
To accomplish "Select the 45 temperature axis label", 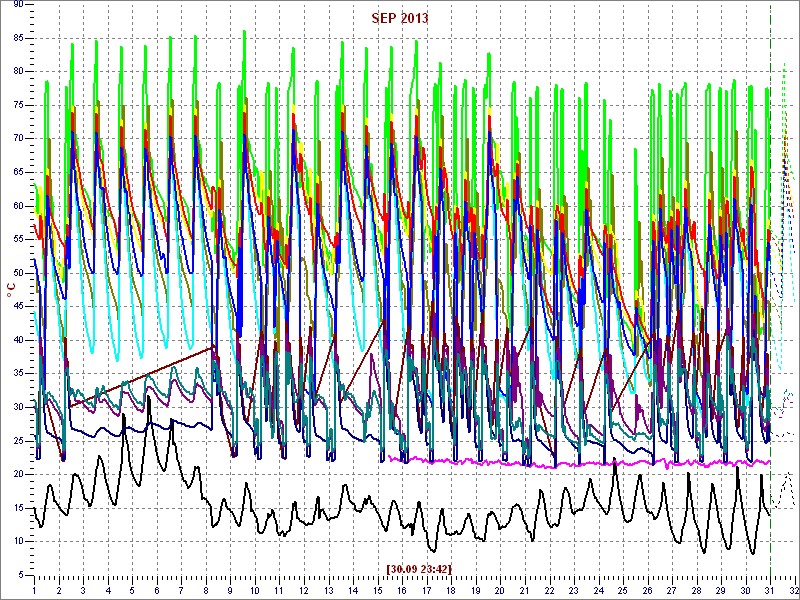I will click(18, 307).
